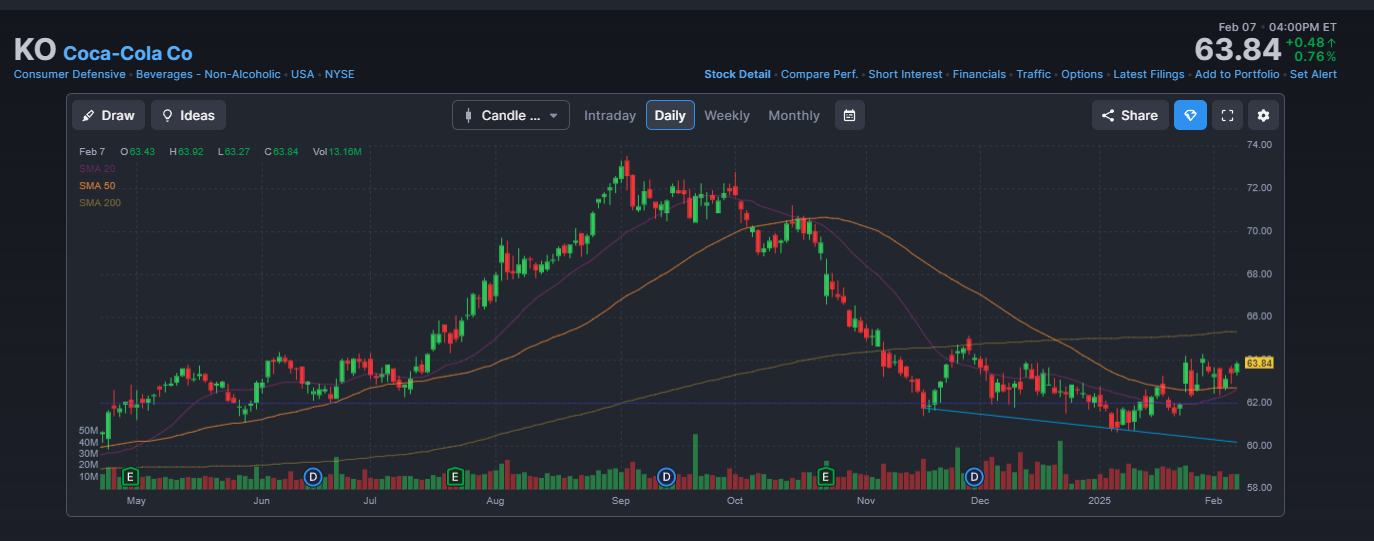
Task: Click the earnings E marker in late October
Action: coord(826,476)
